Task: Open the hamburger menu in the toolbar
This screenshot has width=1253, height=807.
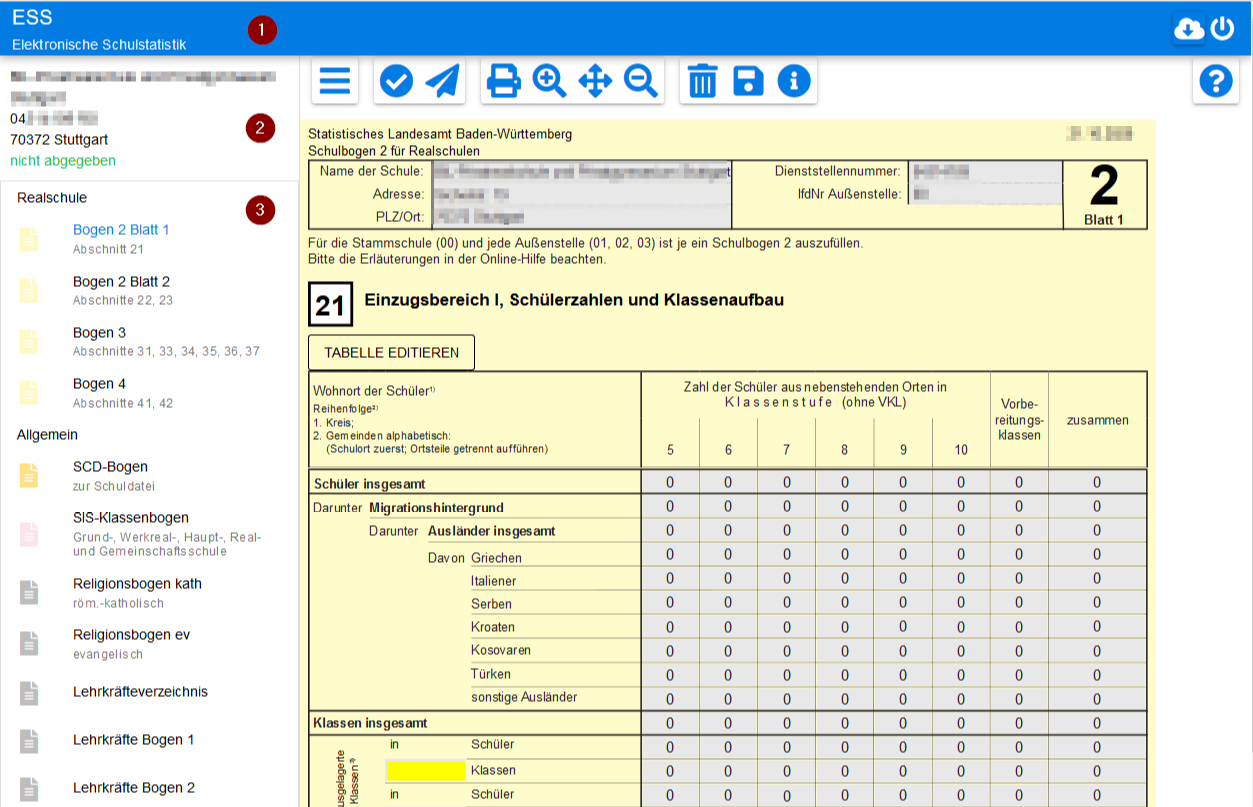Action: pos(335,81)
